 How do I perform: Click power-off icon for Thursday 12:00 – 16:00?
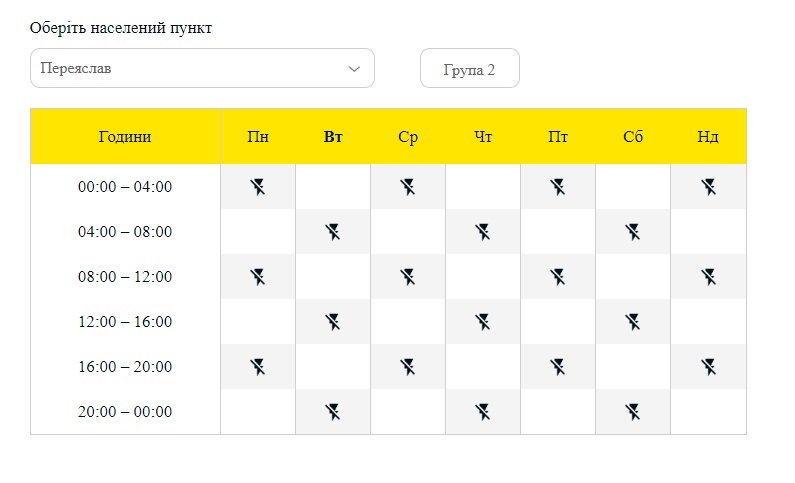(483, 322)
